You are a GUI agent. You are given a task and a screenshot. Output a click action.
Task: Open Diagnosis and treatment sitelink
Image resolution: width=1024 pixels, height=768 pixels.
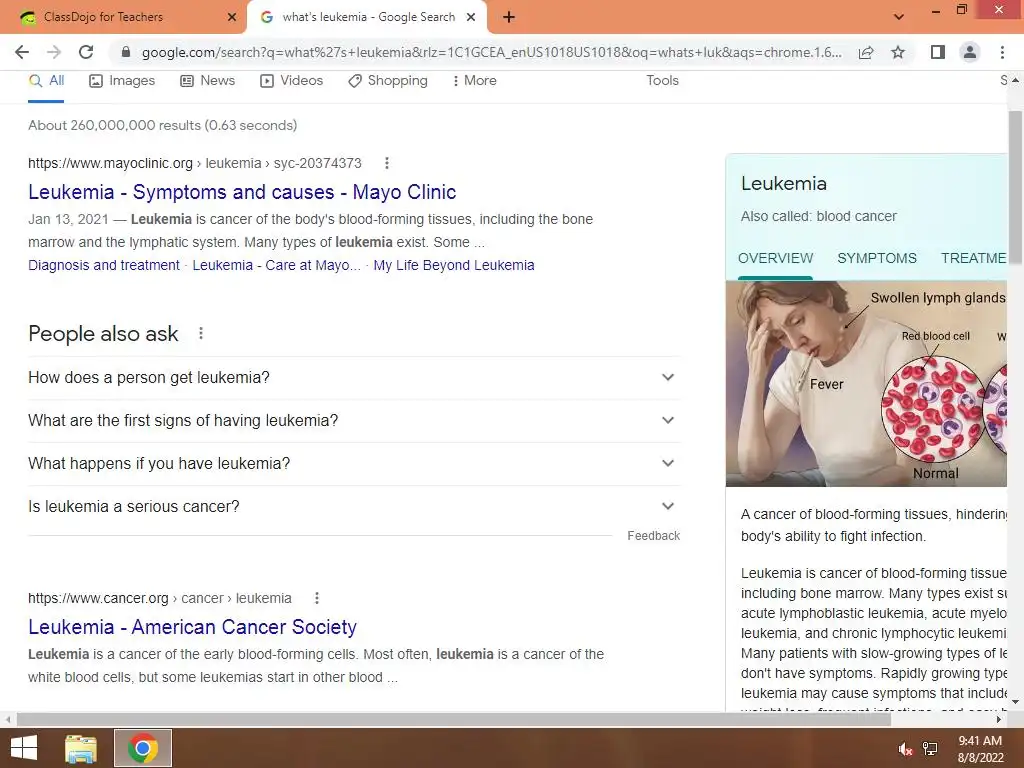point(104,265)
